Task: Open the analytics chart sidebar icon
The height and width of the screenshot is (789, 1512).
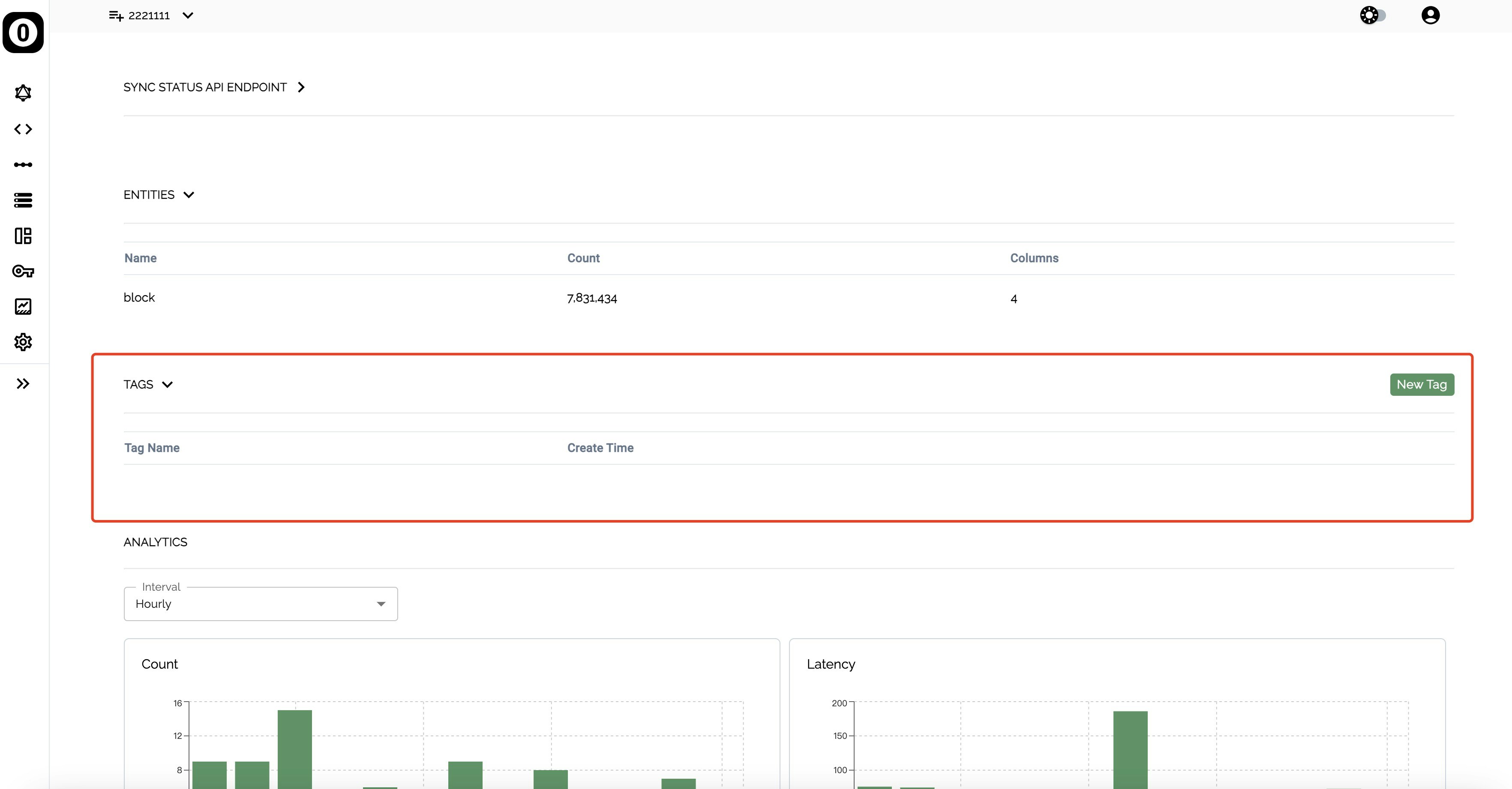Action: pos(23,306)
